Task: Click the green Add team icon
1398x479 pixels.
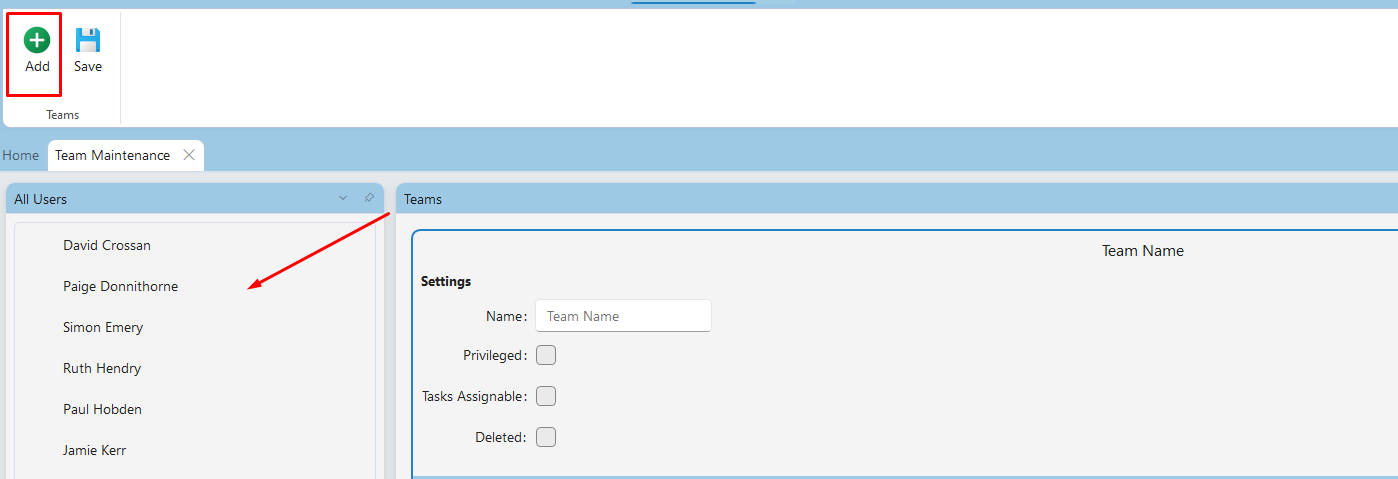Action: point(37,40)
